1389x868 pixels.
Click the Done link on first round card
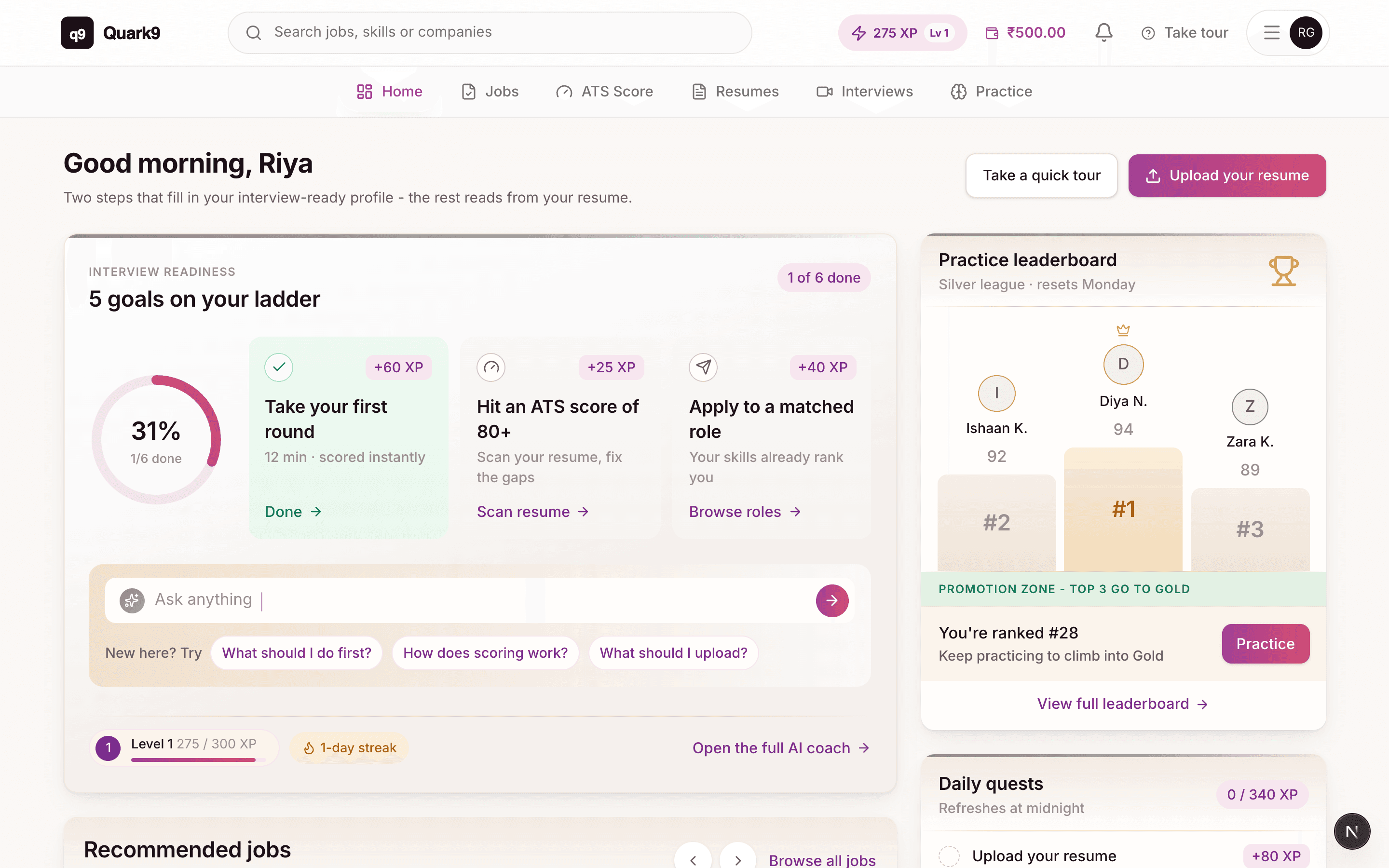pyautogui.click(x=293, y=512)
